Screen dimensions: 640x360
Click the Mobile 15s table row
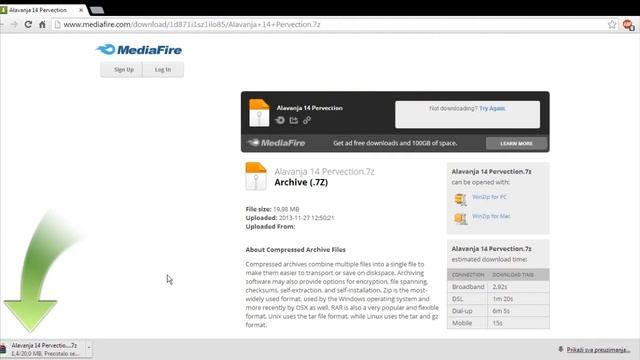point(498,323)
